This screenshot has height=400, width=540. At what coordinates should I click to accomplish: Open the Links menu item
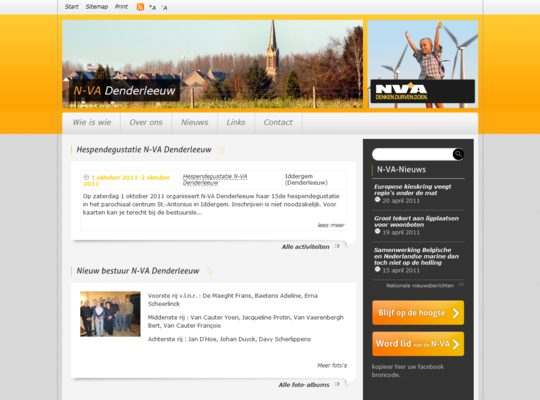(x=236, y=123)
